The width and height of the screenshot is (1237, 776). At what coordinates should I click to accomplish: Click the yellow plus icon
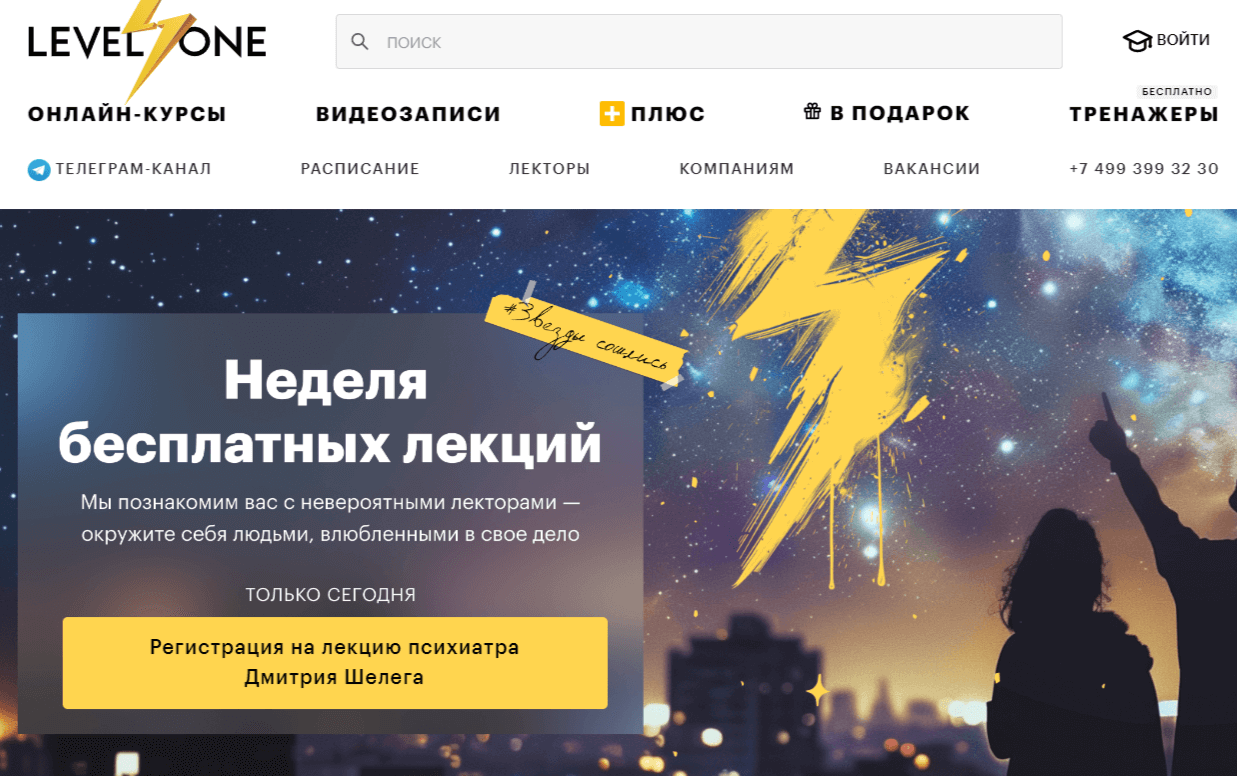point(611,114)
